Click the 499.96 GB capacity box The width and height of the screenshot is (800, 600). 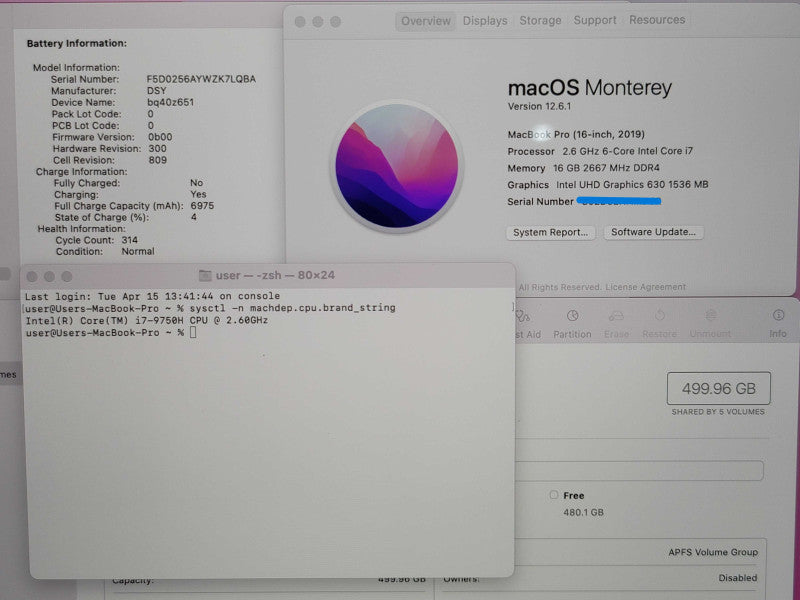pos(718,389)
